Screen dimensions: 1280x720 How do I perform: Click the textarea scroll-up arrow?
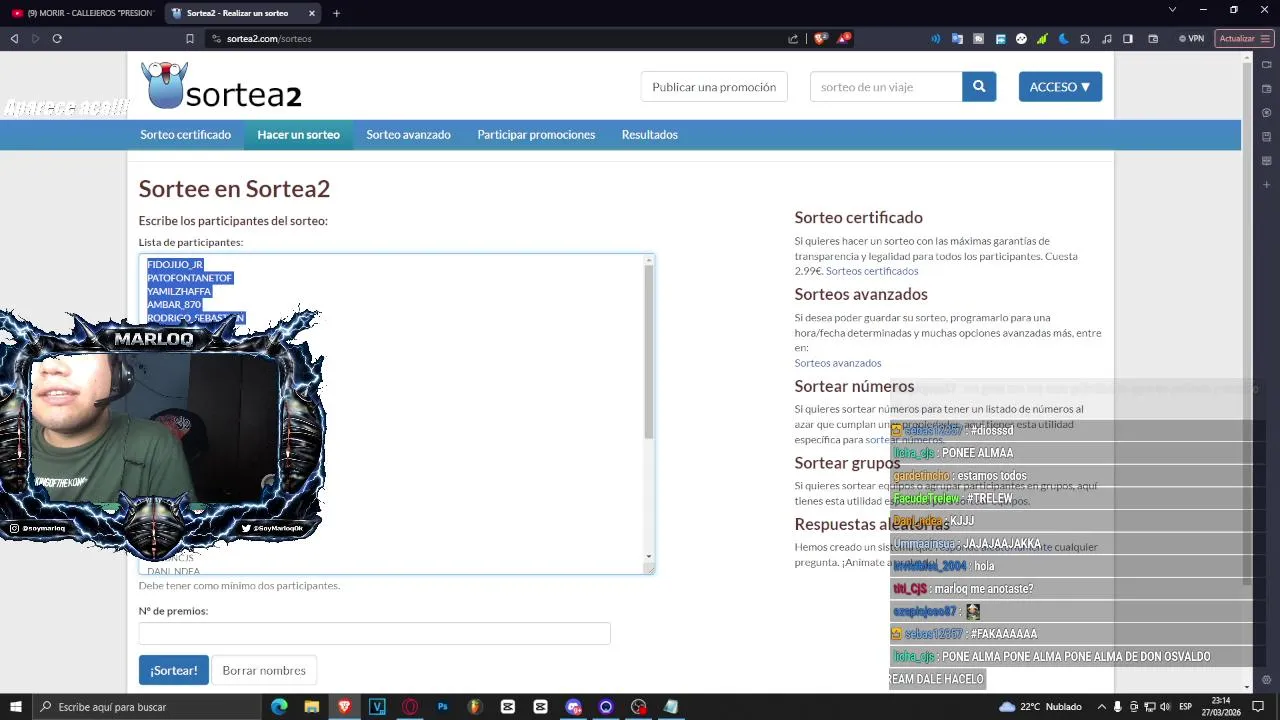click(649, 260)
